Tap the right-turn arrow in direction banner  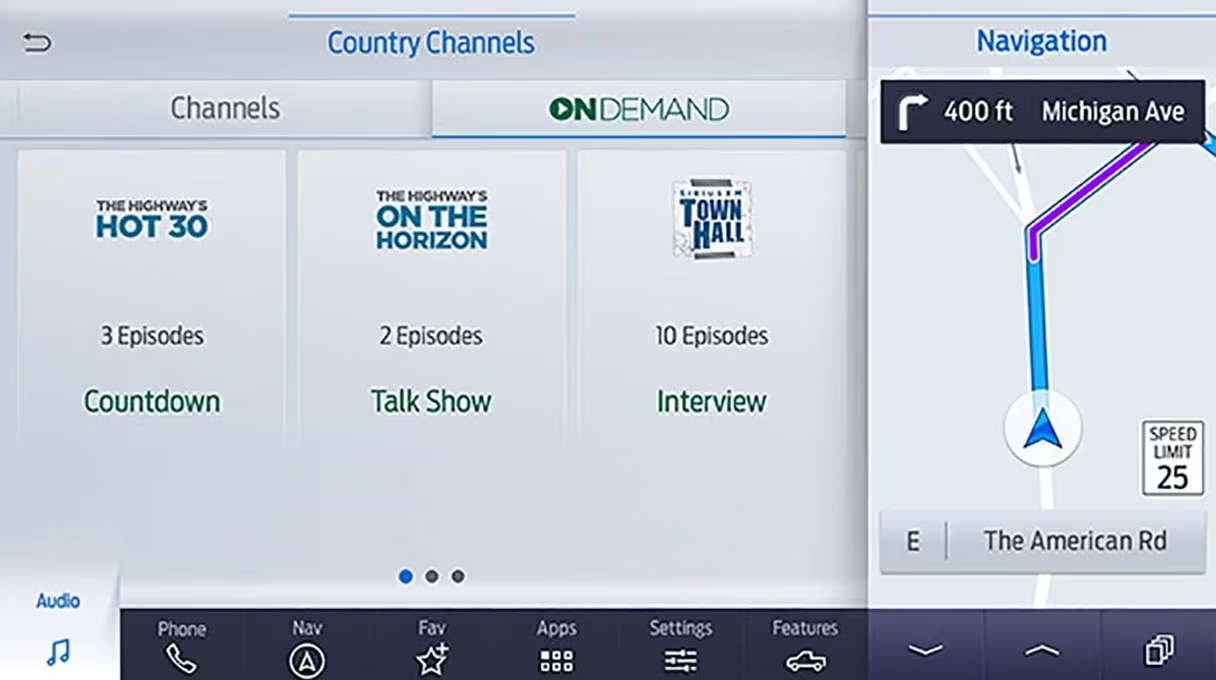tap(912, 112)
